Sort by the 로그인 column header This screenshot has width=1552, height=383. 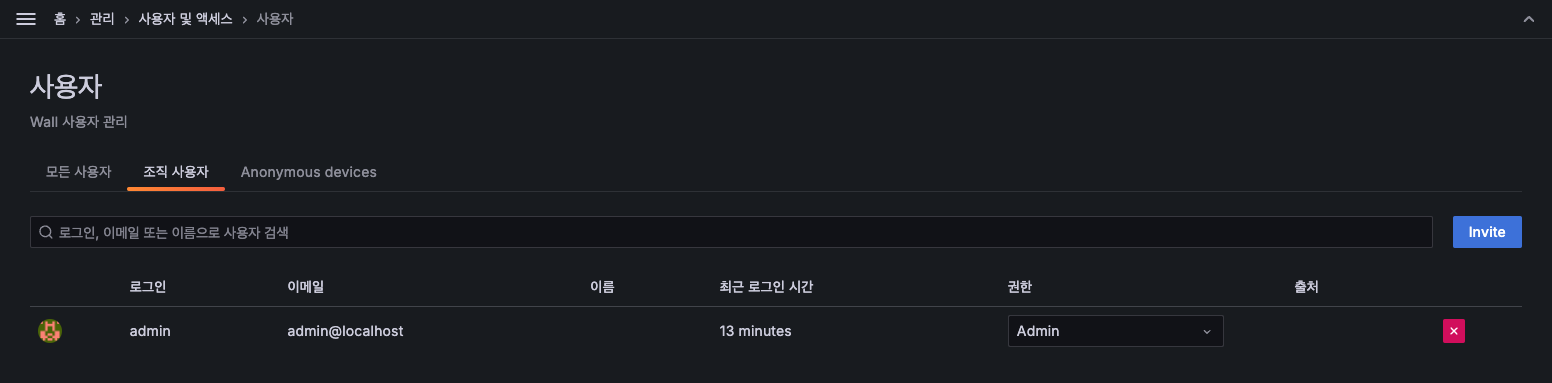148,287
